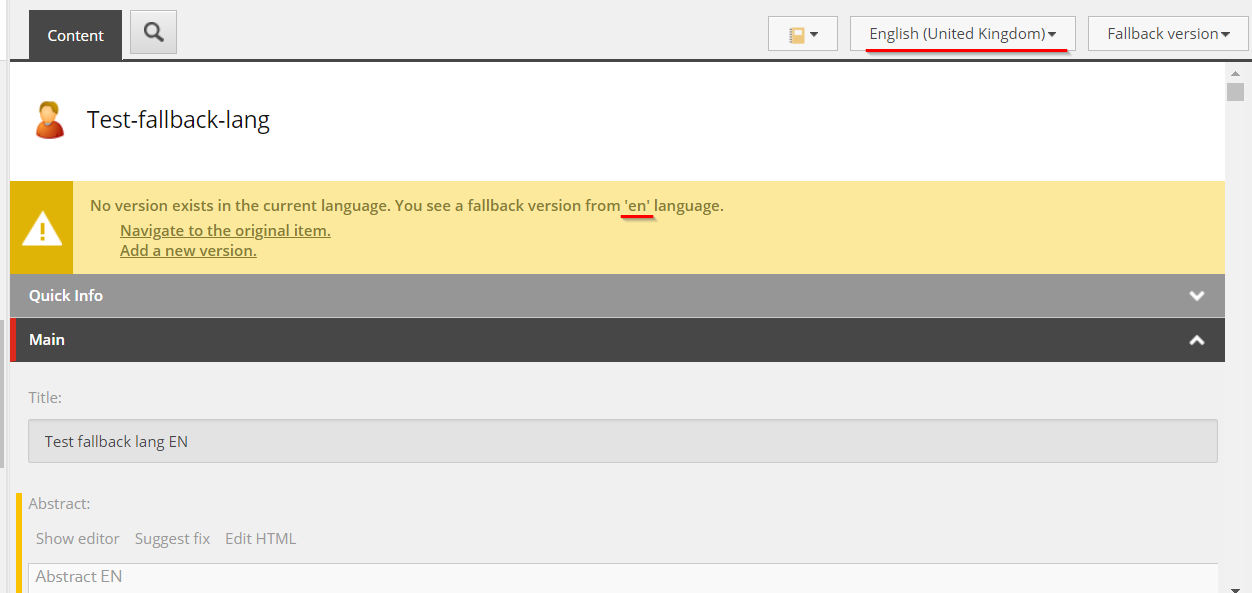Click the Add a new version link
Viewport: 1252px width, 593px height.
point(188,250)
